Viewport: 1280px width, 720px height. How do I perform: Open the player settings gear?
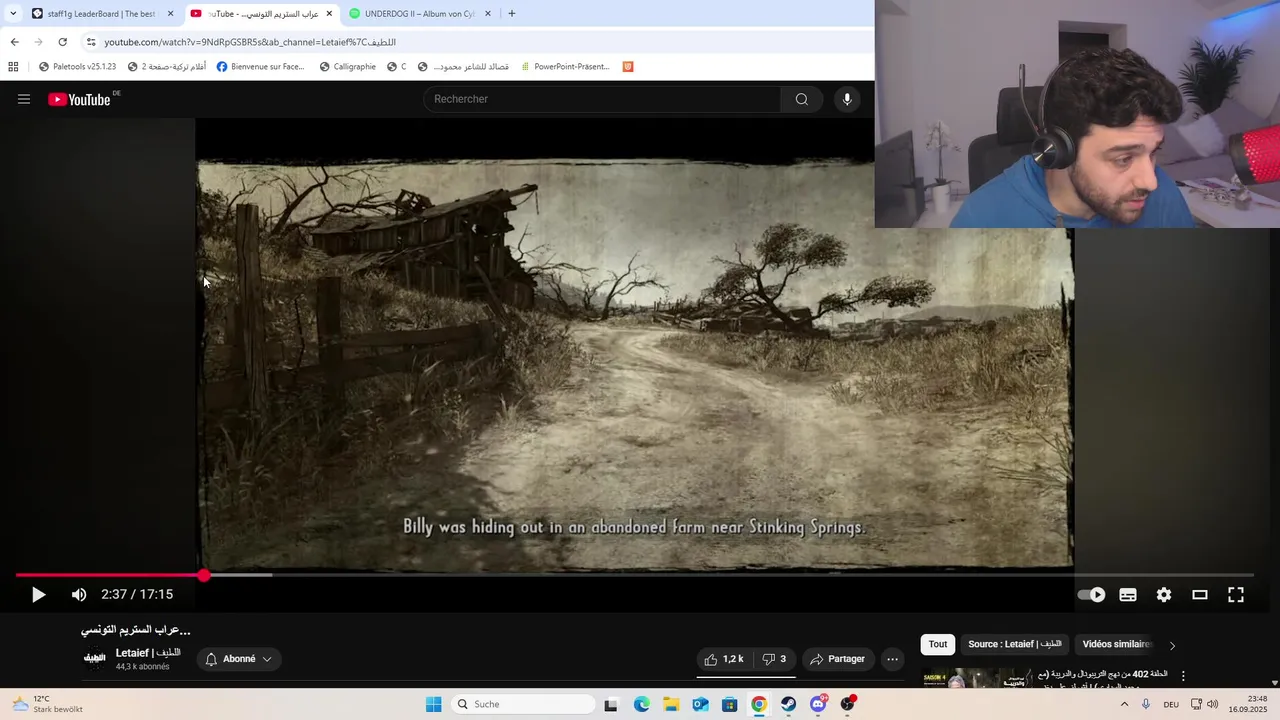pos(1164,595)
